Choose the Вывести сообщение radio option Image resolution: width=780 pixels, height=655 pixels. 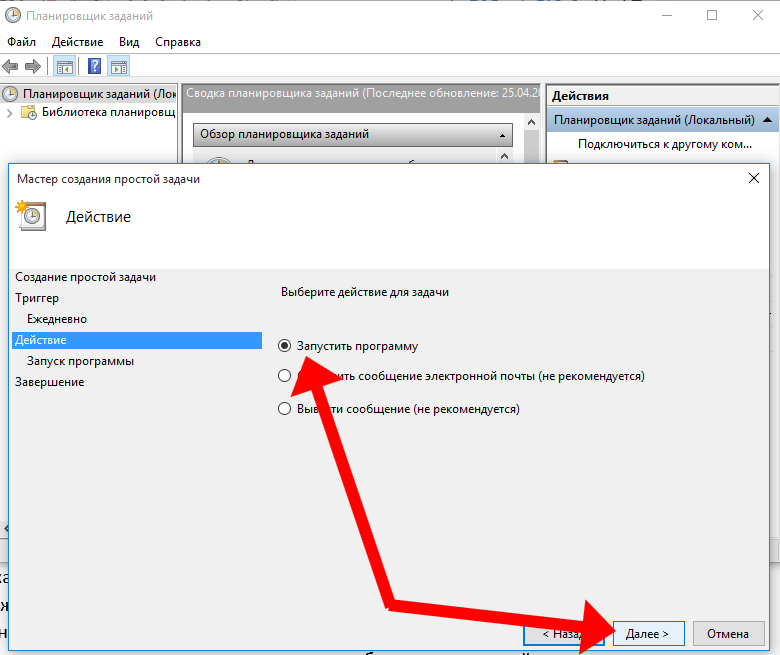pyautogui.click(x=285, y=409)
